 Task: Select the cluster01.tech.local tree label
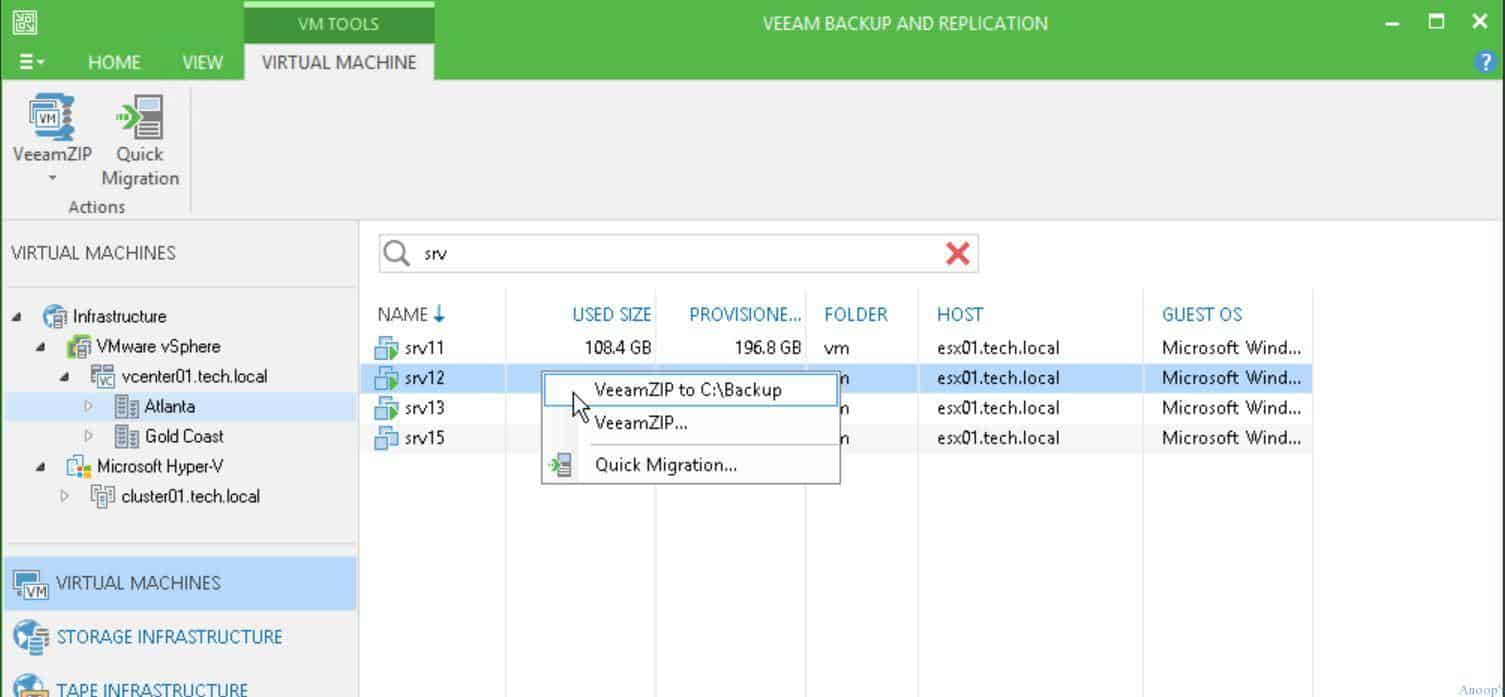191,496
